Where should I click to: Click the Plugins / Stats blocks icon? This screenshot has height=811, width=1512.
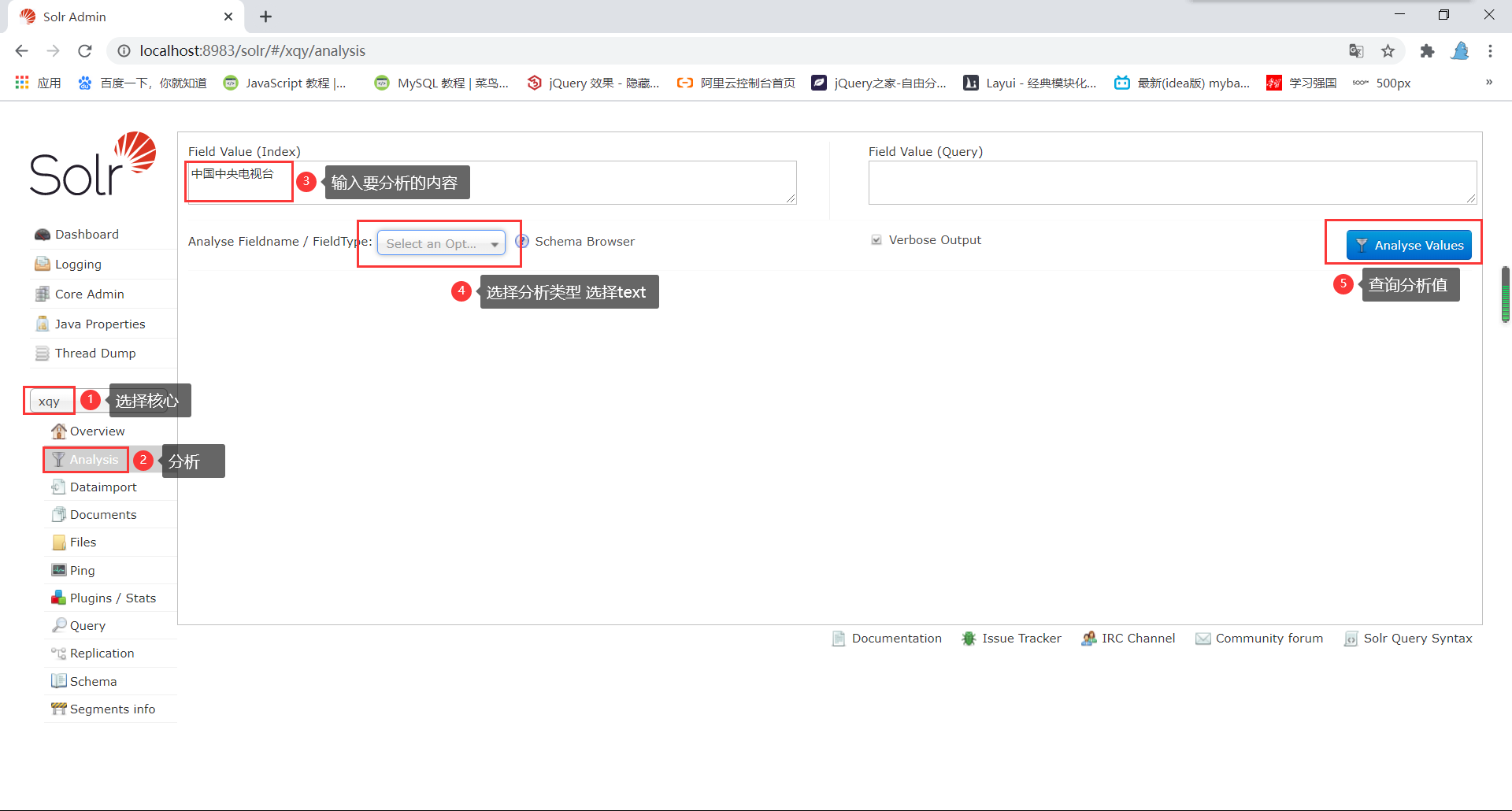point(59,598)
